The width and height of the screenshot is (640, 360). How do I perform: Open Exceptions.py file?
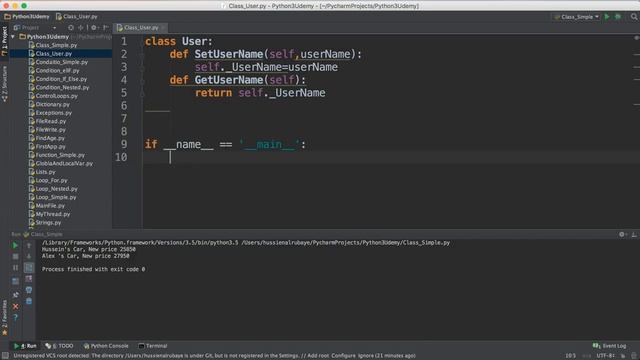[x=50, y=113]
